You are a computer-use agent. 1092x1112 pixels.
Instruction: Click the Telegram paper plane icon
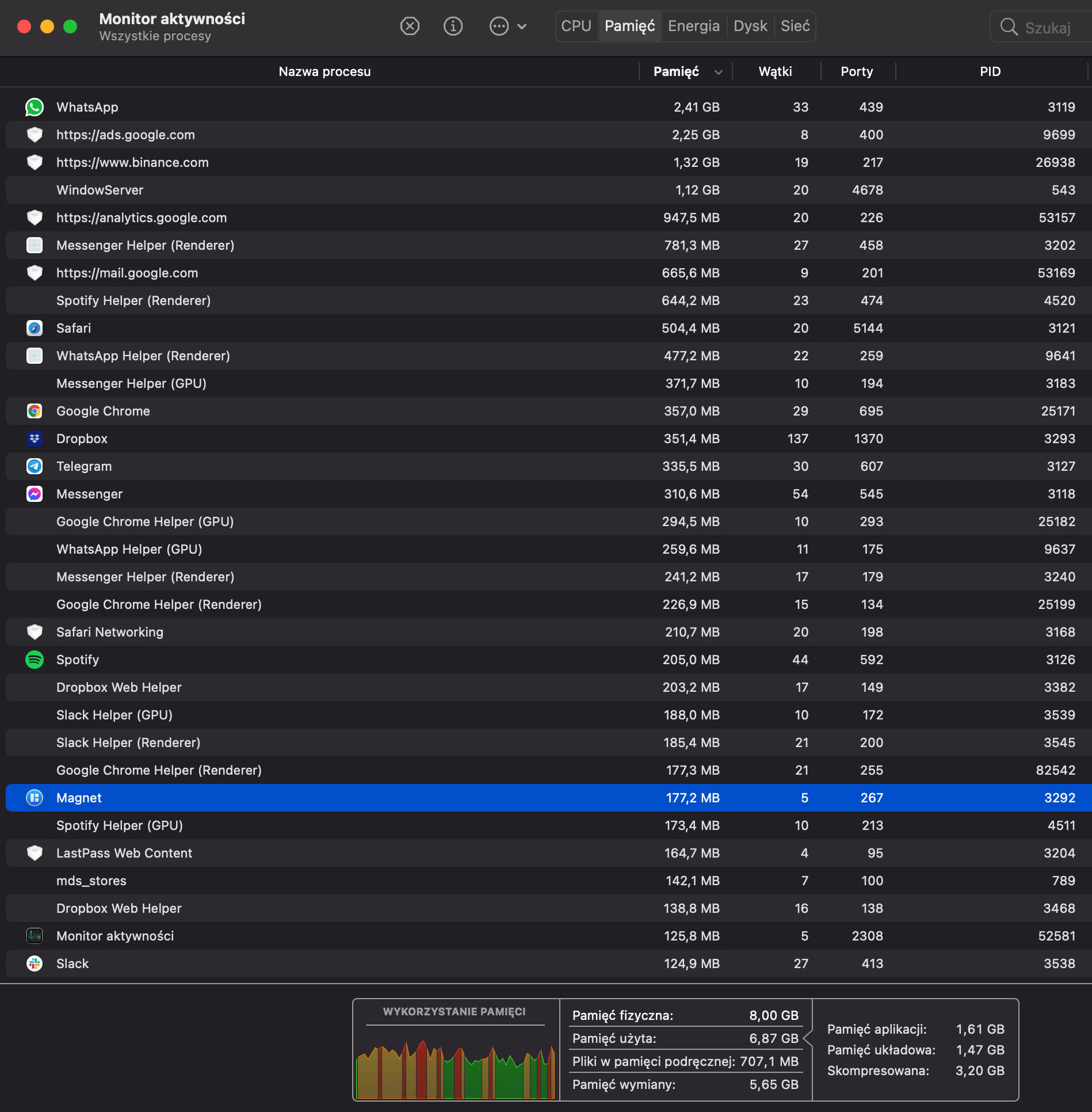35,466
